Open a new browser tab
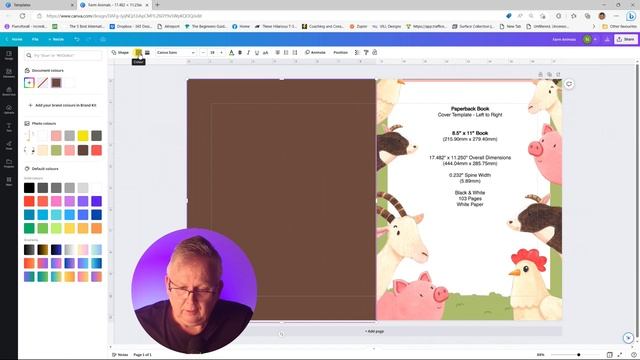 [x=157, y=5]
